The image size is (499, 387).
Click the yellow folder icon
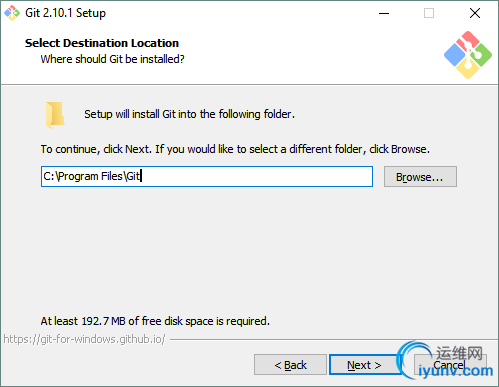coord(55,115)
